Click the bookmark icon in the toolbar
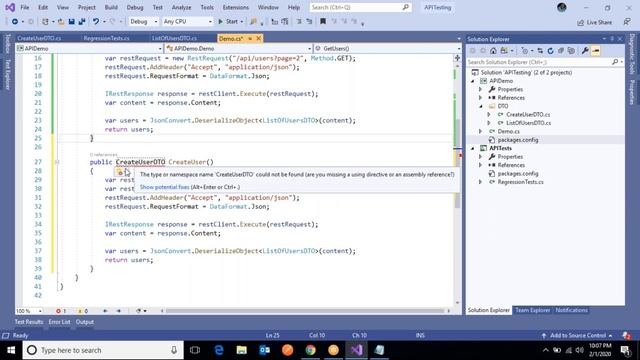This screenshot has width=640, height=360. [323, 22]
